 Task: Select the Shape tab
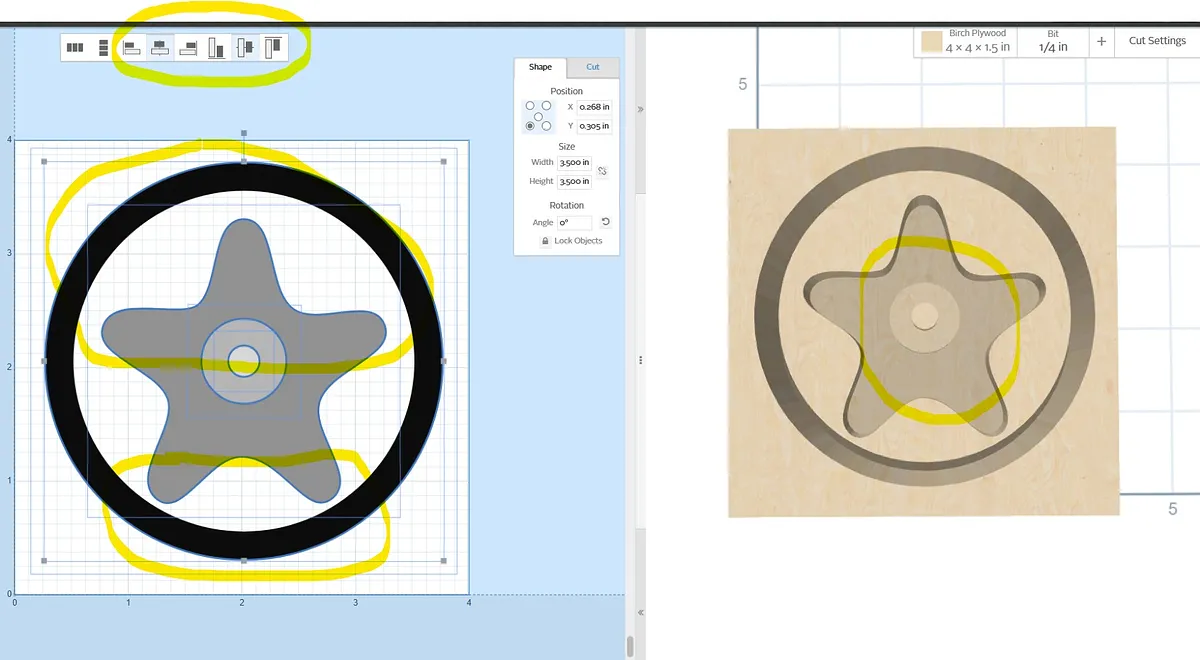point(540,67)
